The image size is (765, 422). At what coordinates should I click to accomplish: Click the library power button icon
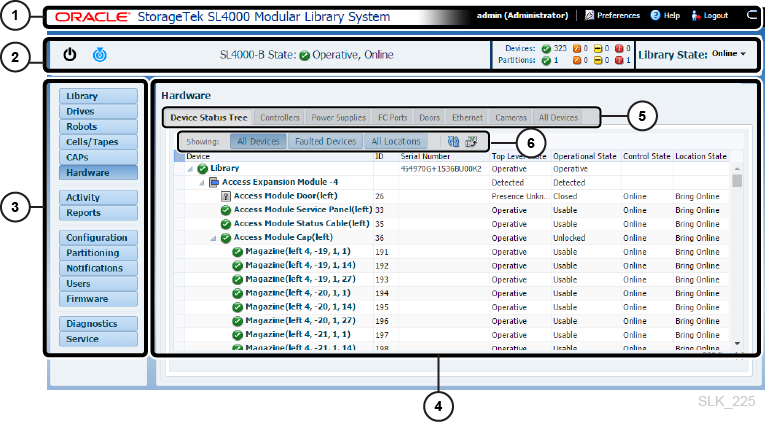pyautogui.click(x=70, y=54)
